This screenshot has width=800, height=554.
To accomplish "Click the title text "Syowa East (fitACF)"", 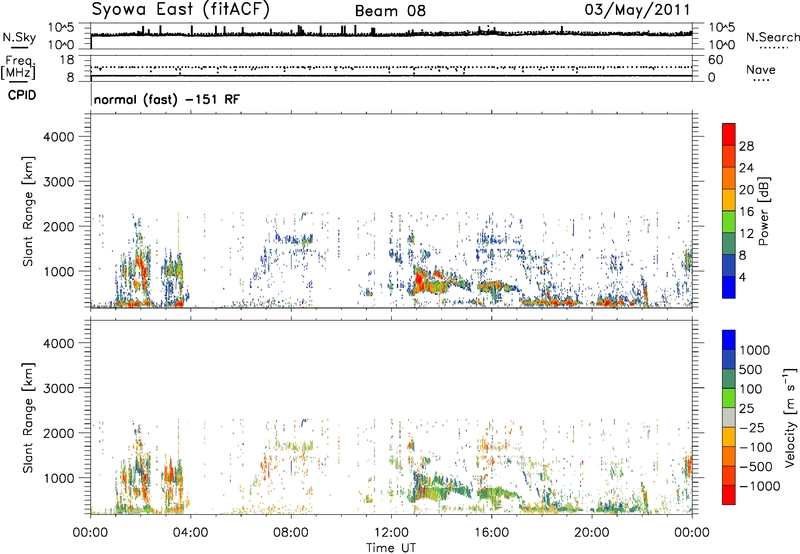I will [181, 10].
